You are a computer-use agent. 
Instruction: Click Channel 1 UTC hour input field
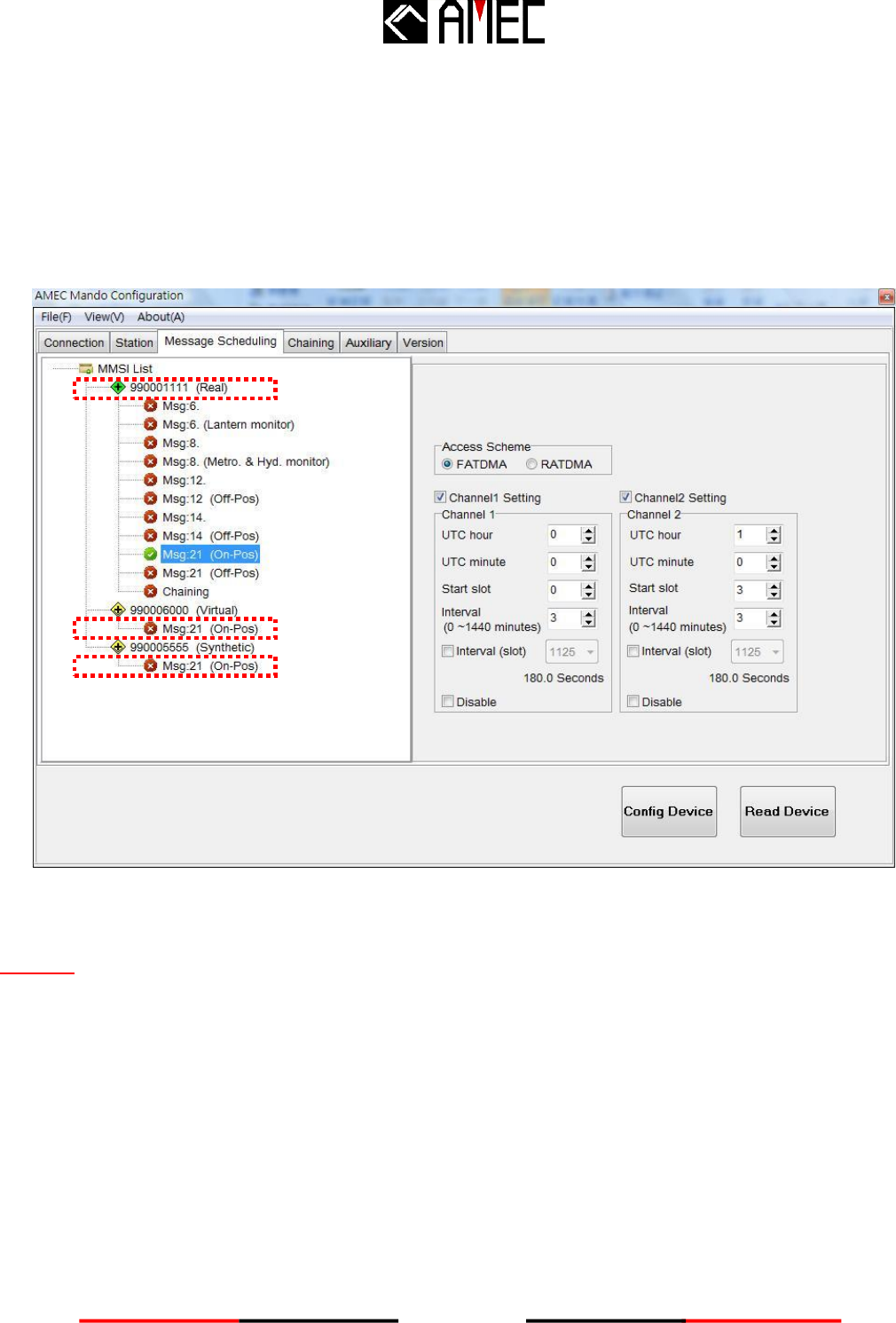tap(564, 535)
